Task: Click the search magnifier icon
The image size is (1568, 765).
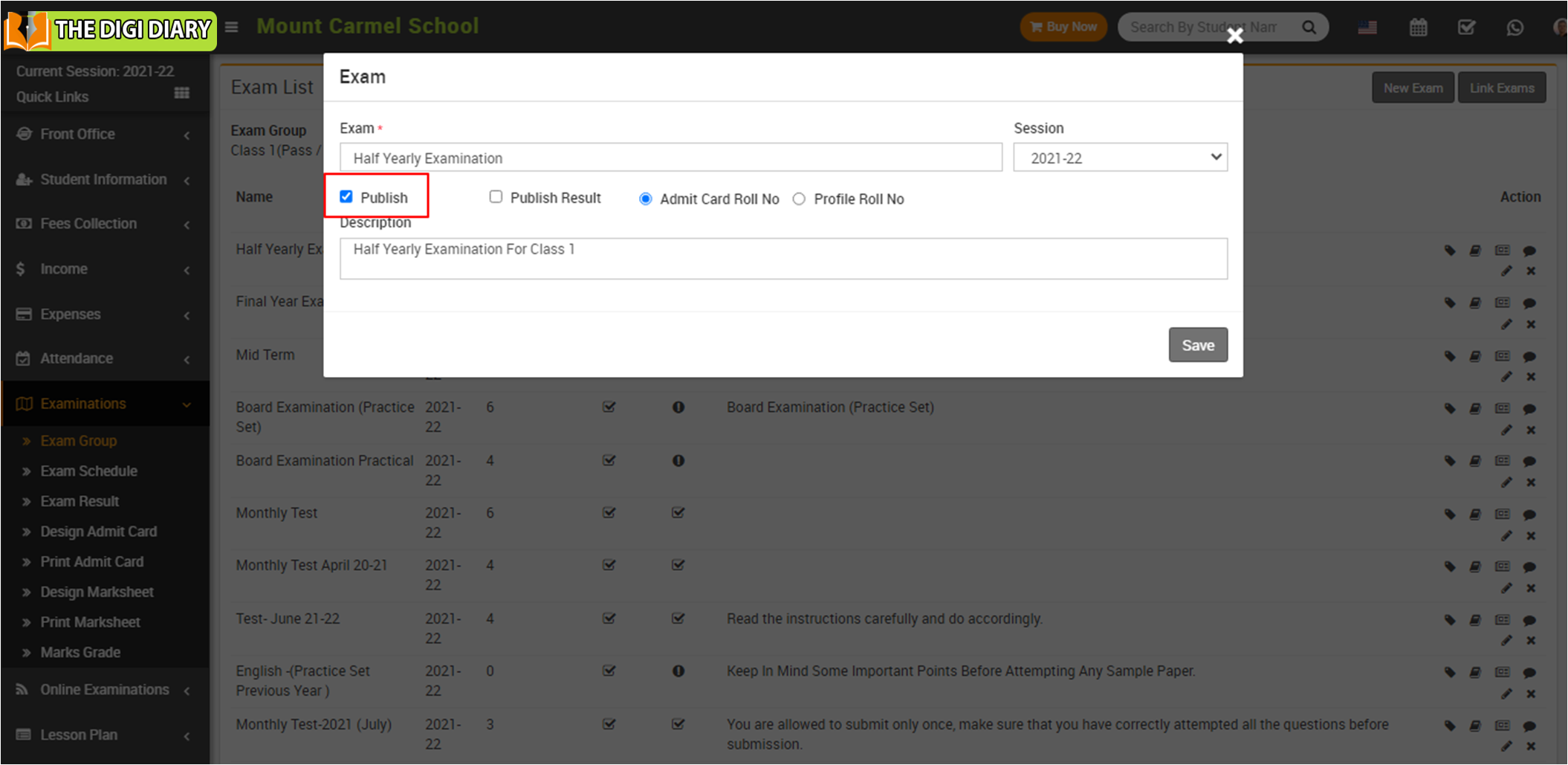Action: pos(1309,28)
